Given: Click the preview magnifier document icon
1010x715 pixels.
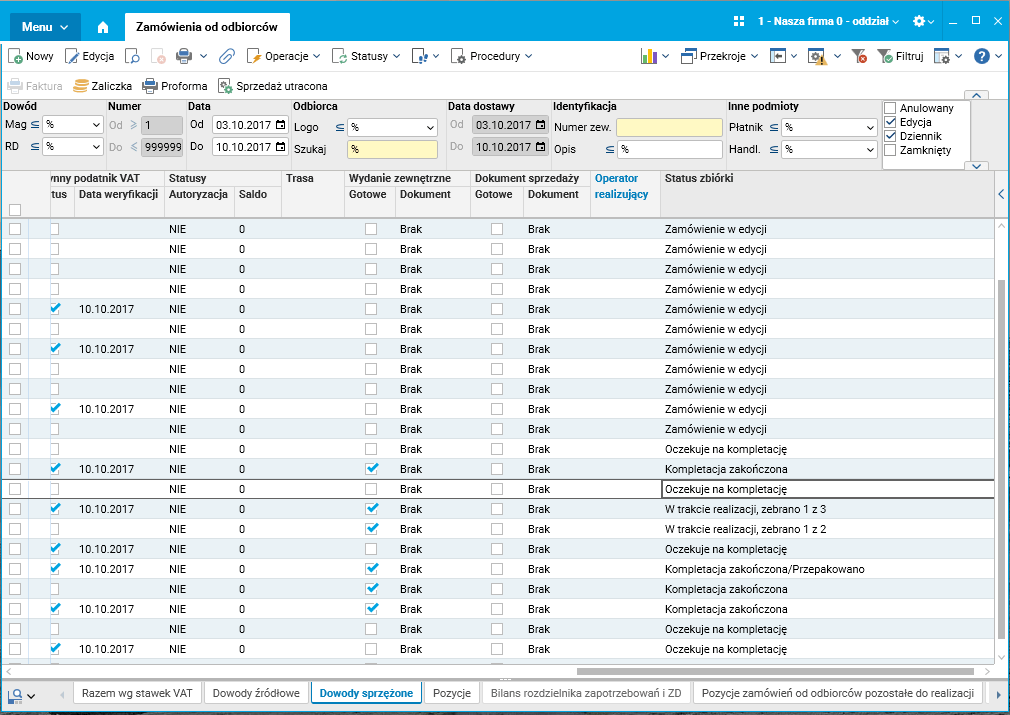Looking at the screenshot, I should (x=132, y=57).
